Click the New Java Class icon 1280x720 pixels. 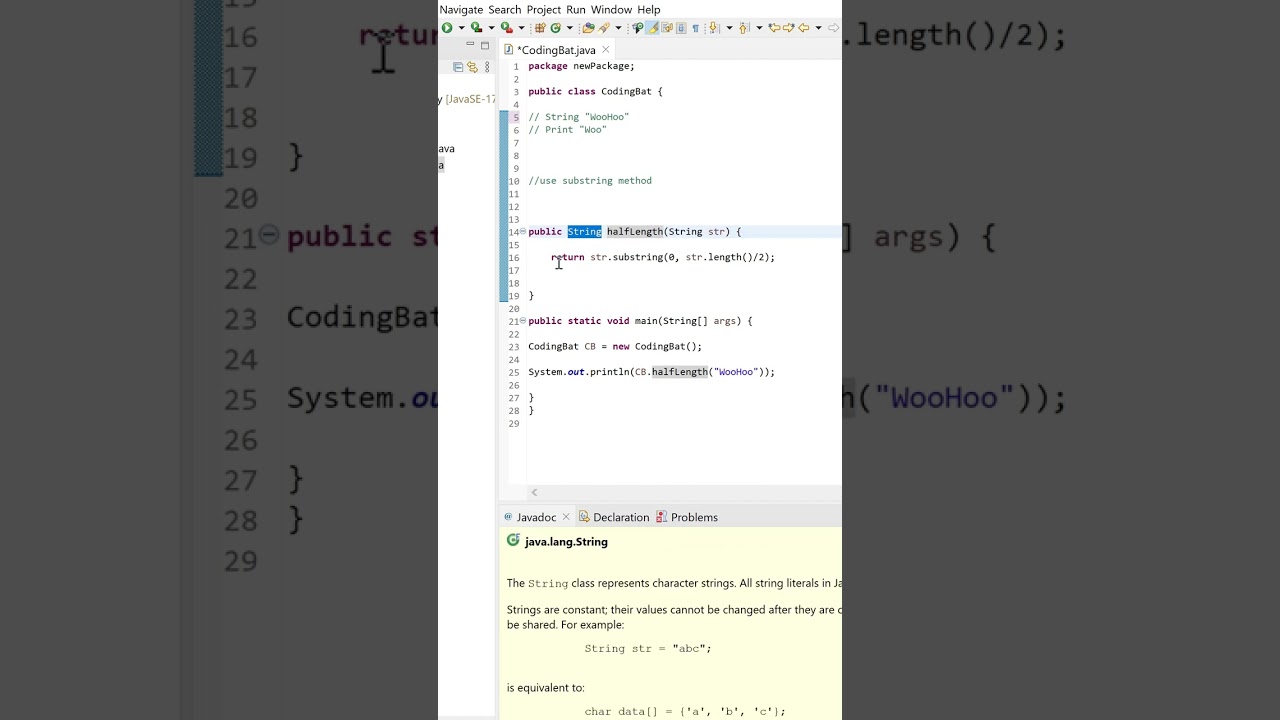555,28
